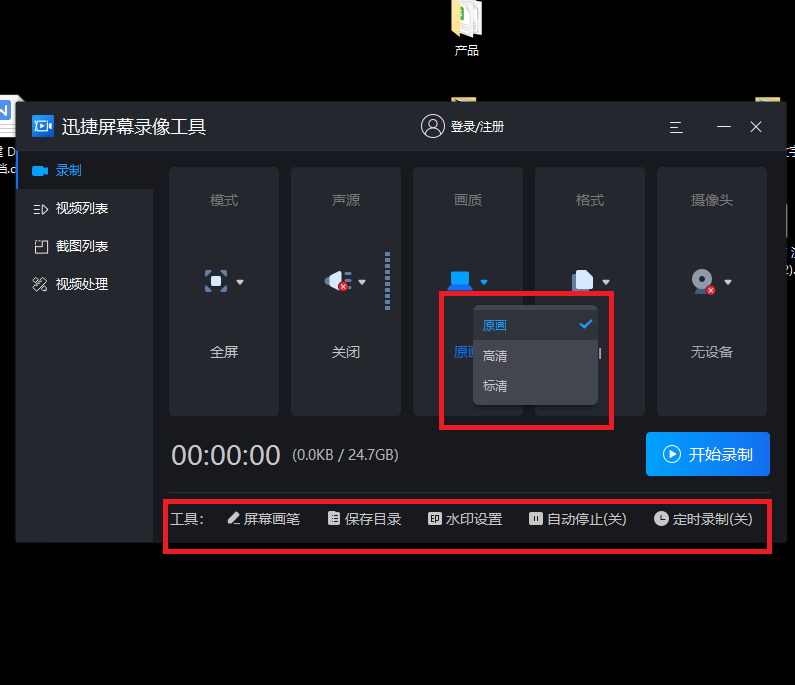
Task: Click the blue camera icon beside 录制
Action: pos(40,171)
